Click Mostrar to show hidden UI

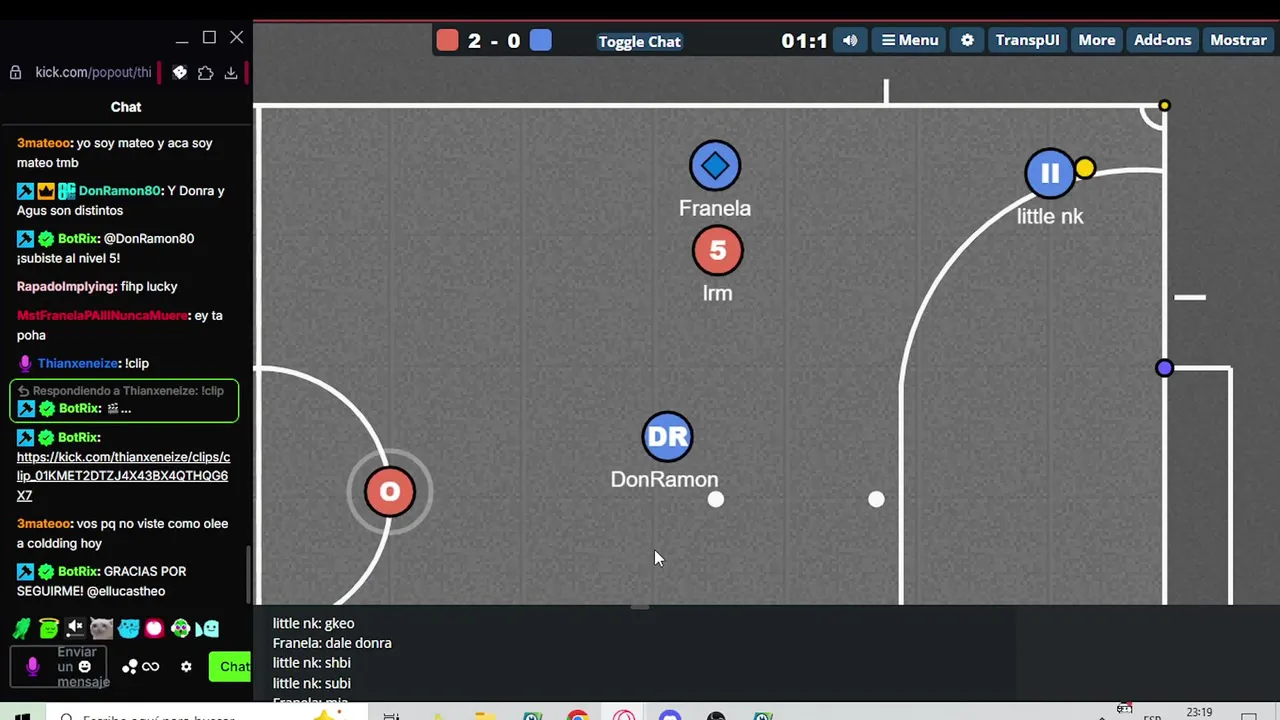pos(1238,40)
